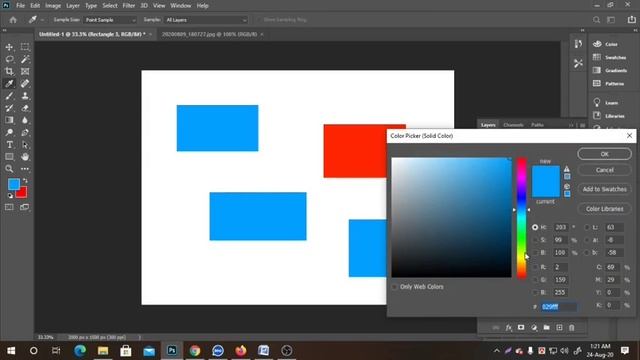The image size is (640, 360).
Task: Select the Frame tool
Action: (x=25, y=71)
